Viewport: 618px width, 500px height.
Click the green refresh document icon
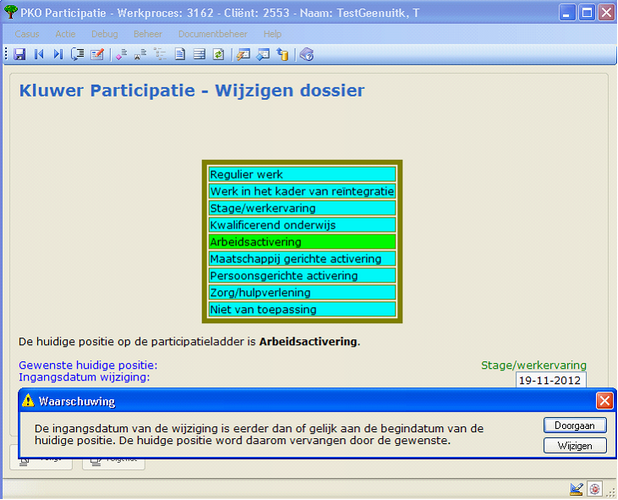coord(219,54)
